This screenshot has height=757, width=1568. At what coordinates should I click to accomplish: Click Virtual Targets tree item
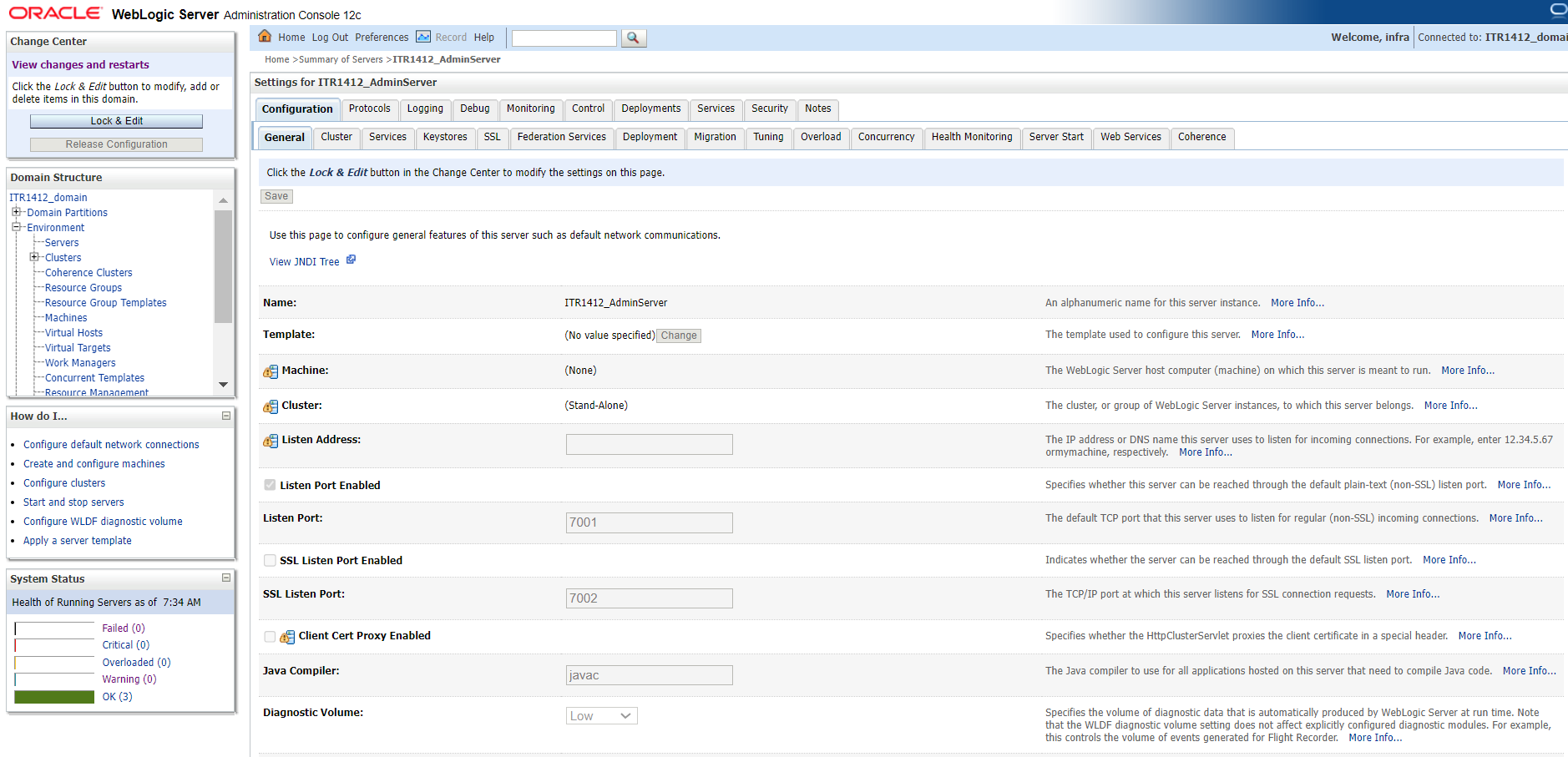pyautogui.click(x=78, y=348)
